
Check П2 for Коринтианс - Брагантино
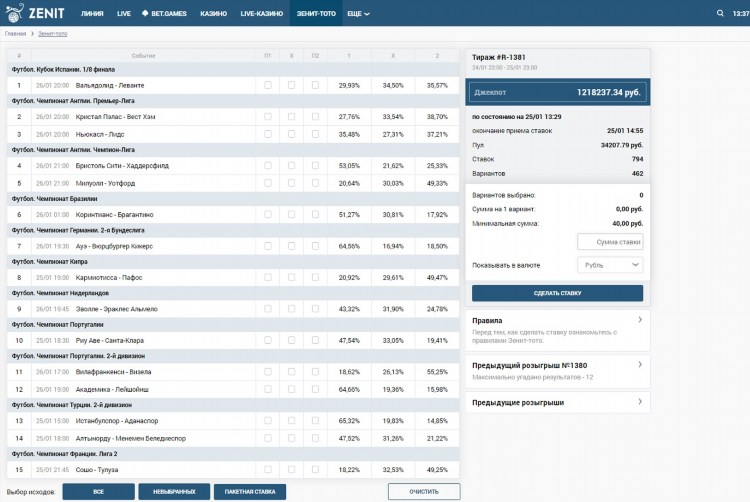pyautogui.click(x=315, y=215)
